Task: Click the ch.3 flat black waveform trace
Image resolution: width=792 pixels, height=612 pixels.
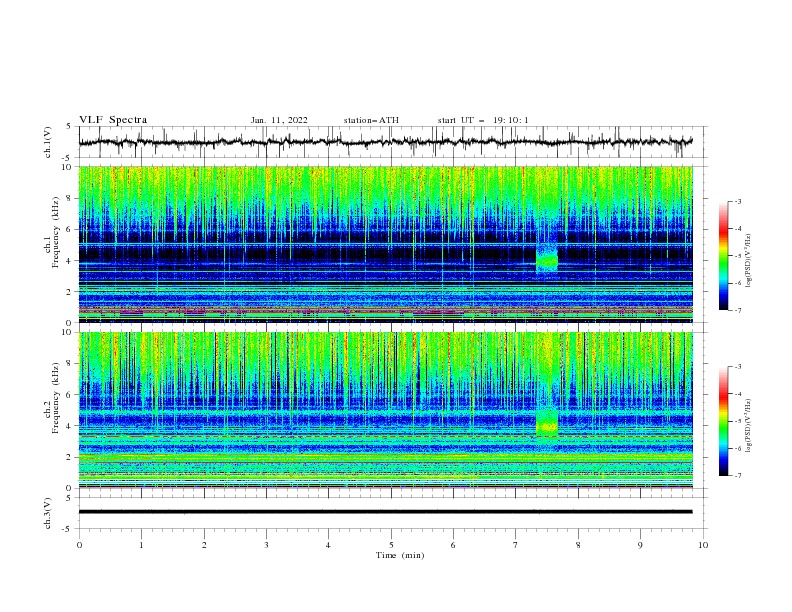Action: click(x=385, y=512)
